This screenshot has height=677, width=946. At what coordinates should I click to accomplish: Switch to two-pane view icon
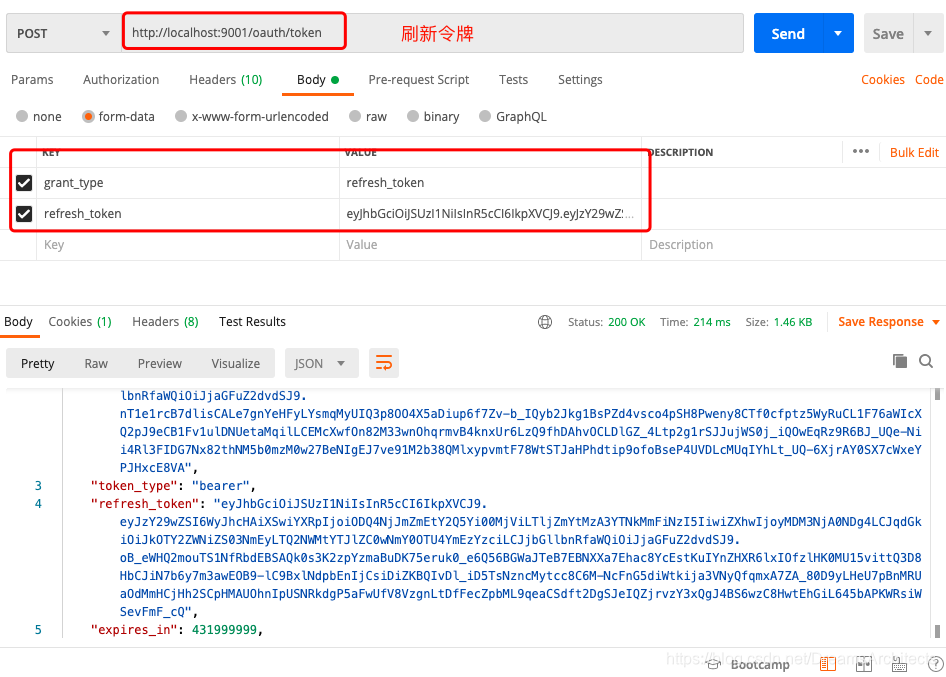point(863,664)
